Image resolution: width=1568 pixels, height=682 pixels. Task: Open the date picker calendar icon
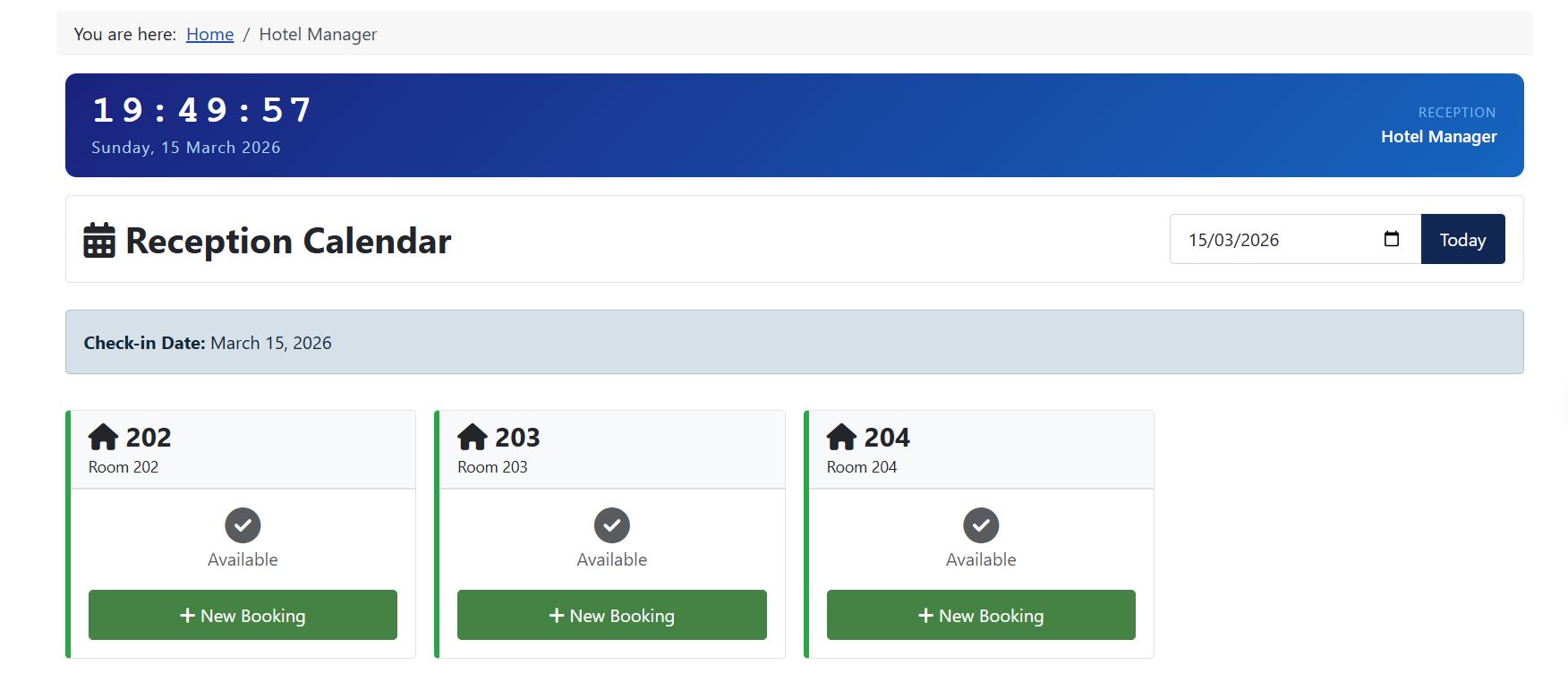(x=1391, y=239)
